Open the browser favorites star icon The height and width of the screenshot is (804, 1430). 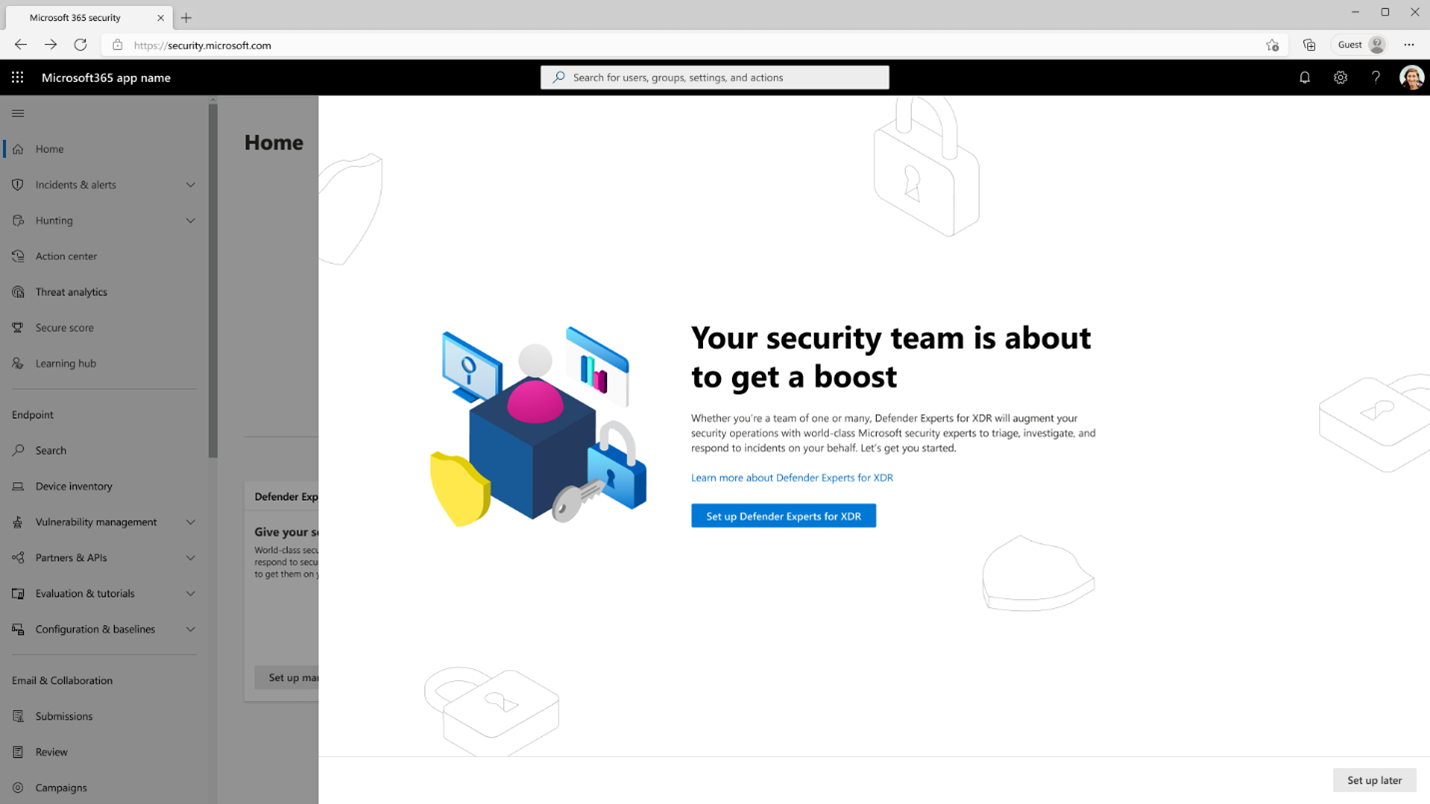pos(1272,45)
